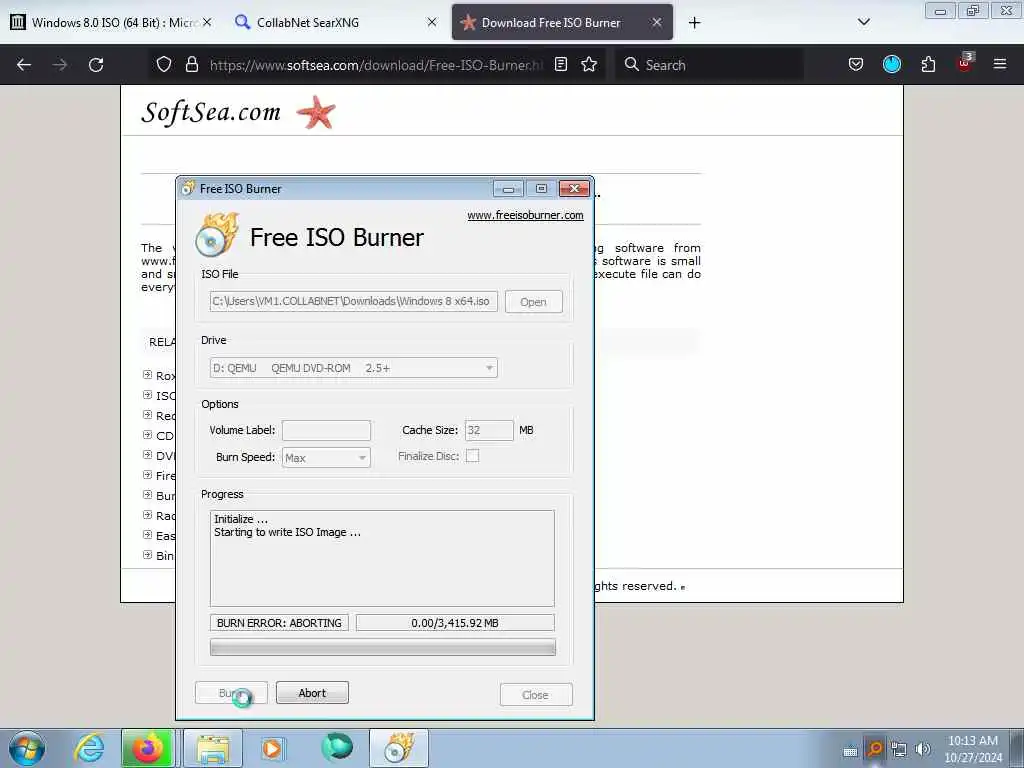
Task: Open a new tab with plus icon
Action: [x=694, y=23]
